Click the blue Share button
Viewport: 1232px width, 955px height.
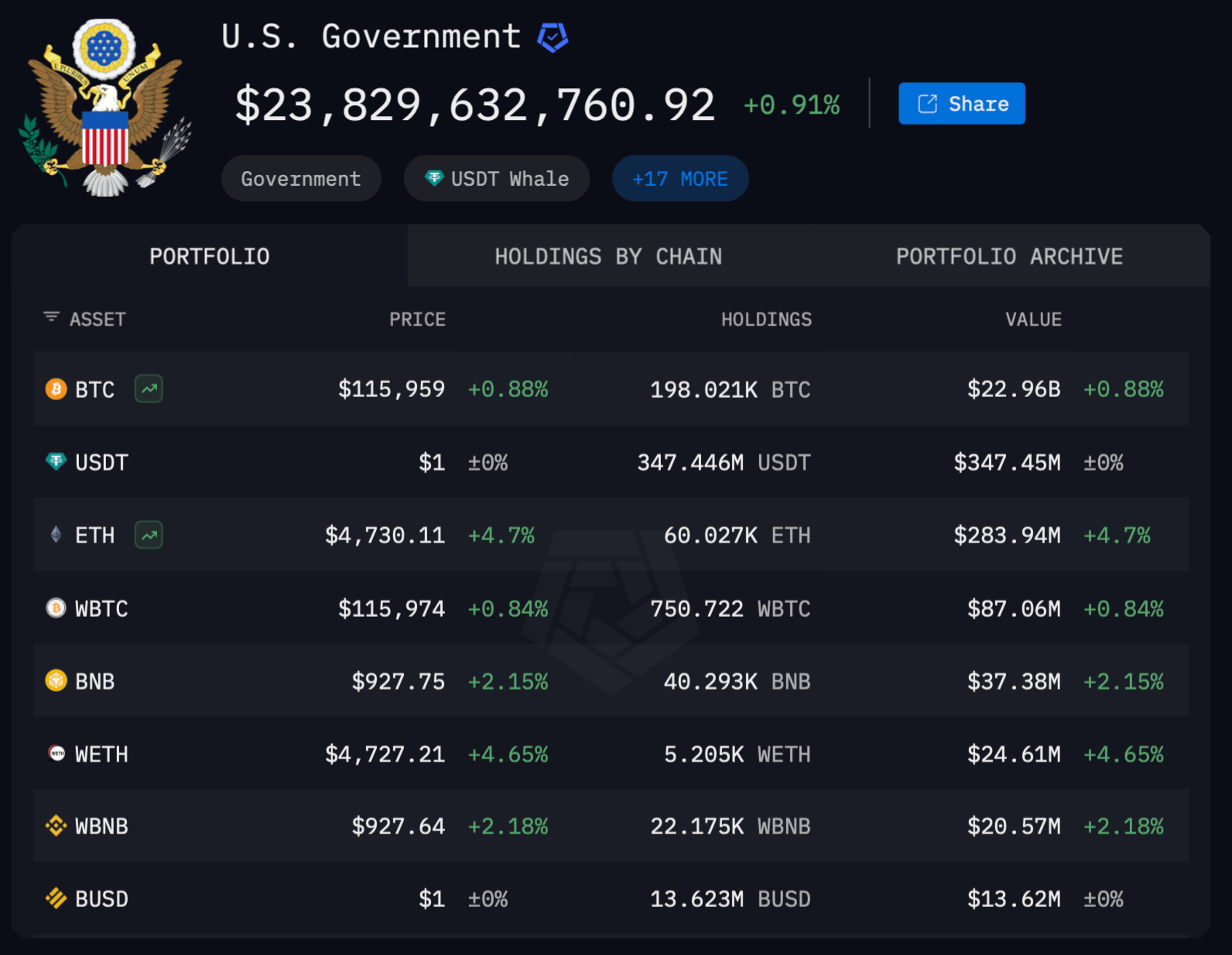(962, 104)
